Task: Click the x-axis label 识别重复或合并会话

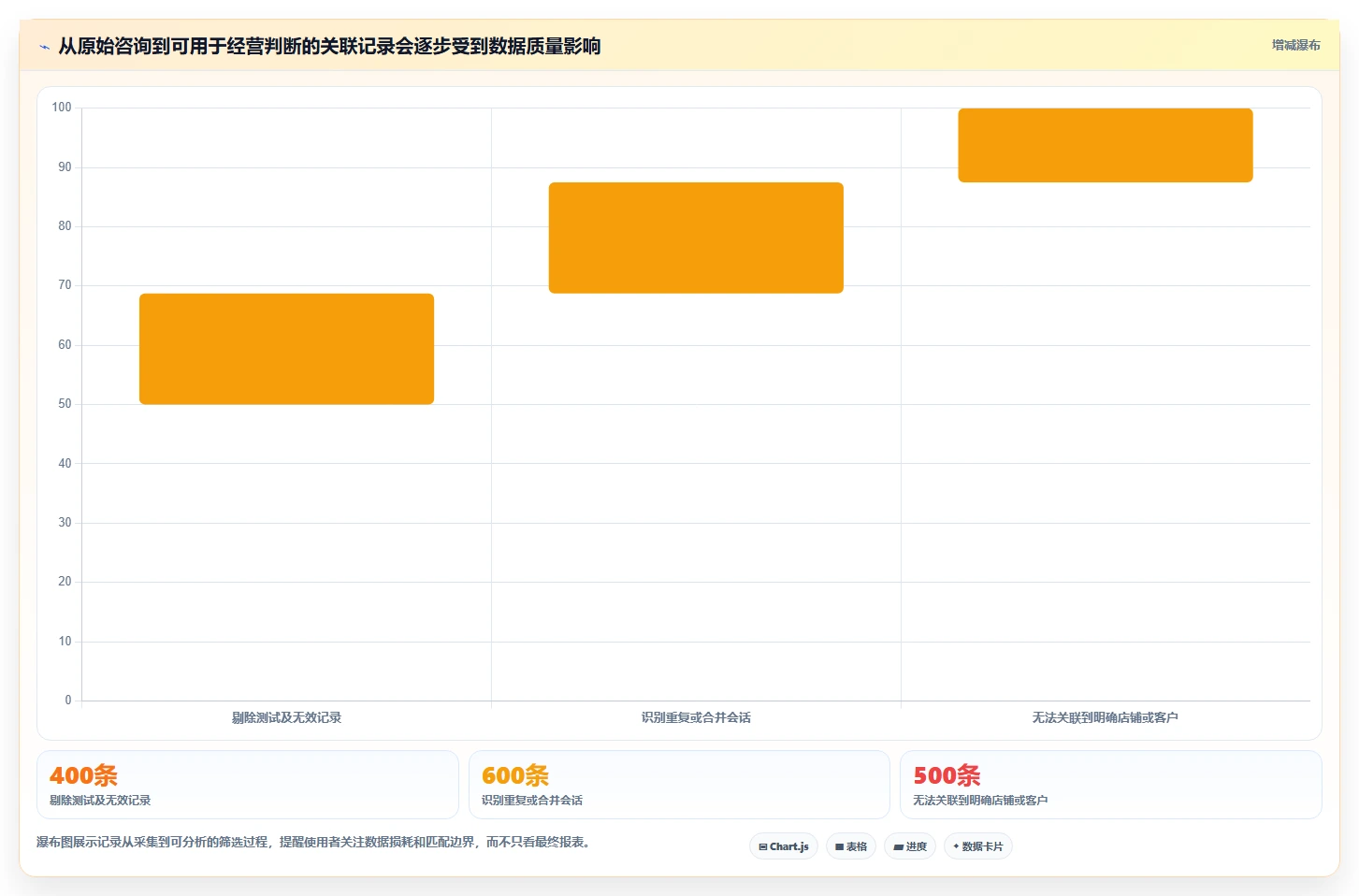Action: click(x=696, y=717)
